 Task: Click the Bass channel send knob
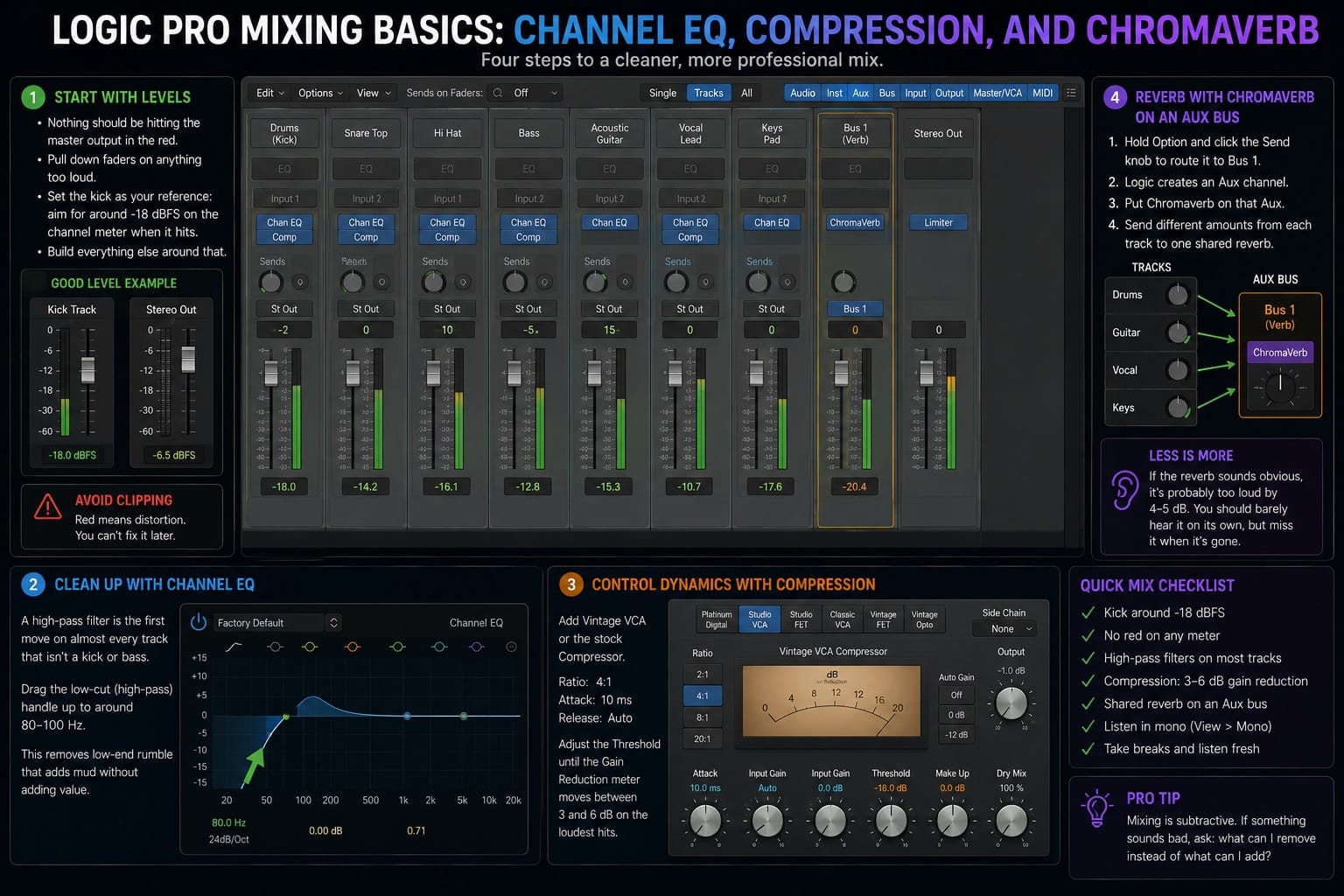(x=514, y=282)
